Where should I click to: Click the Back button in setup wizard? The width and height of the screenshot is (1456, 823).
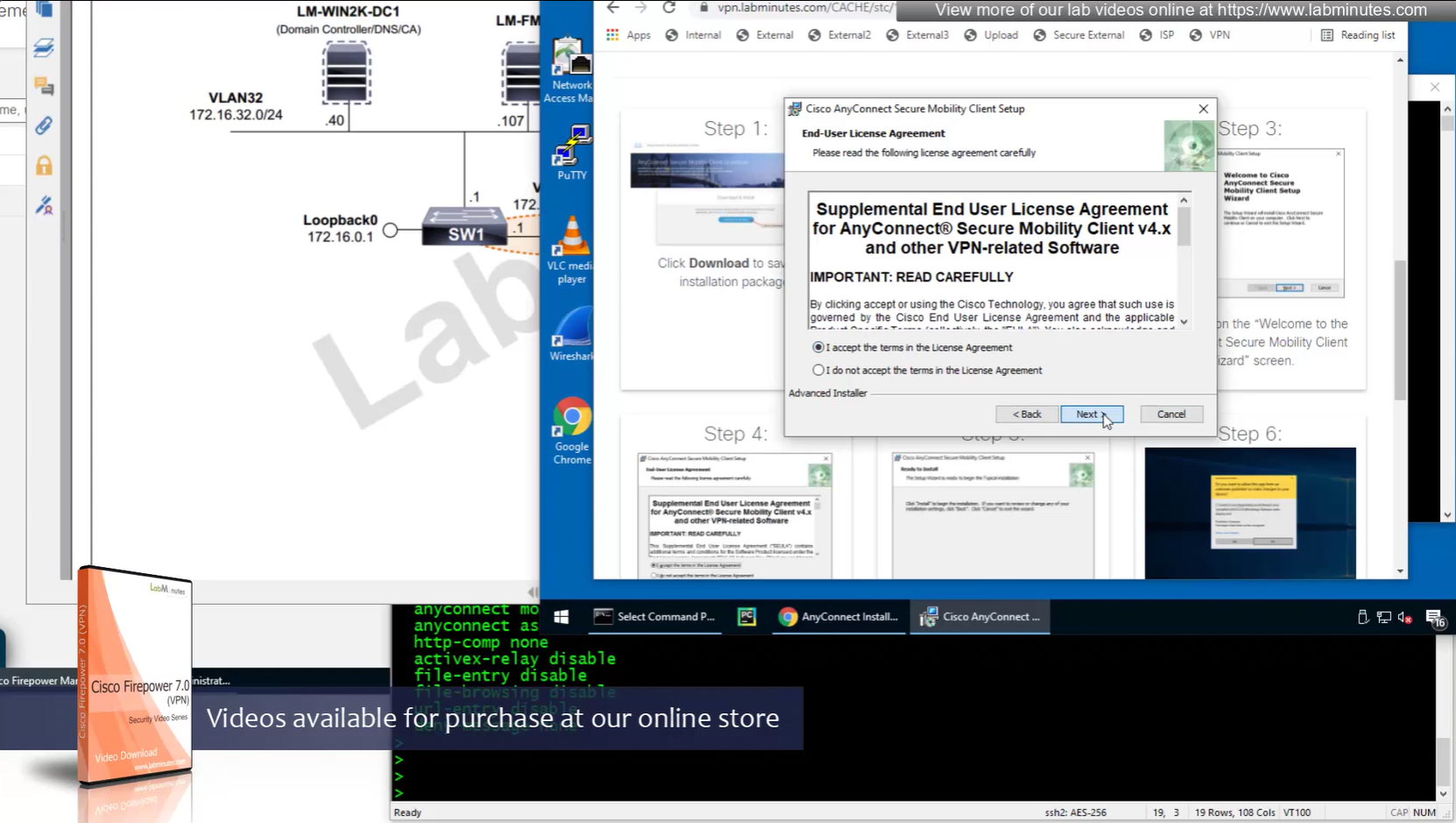tap(1027, 415)
